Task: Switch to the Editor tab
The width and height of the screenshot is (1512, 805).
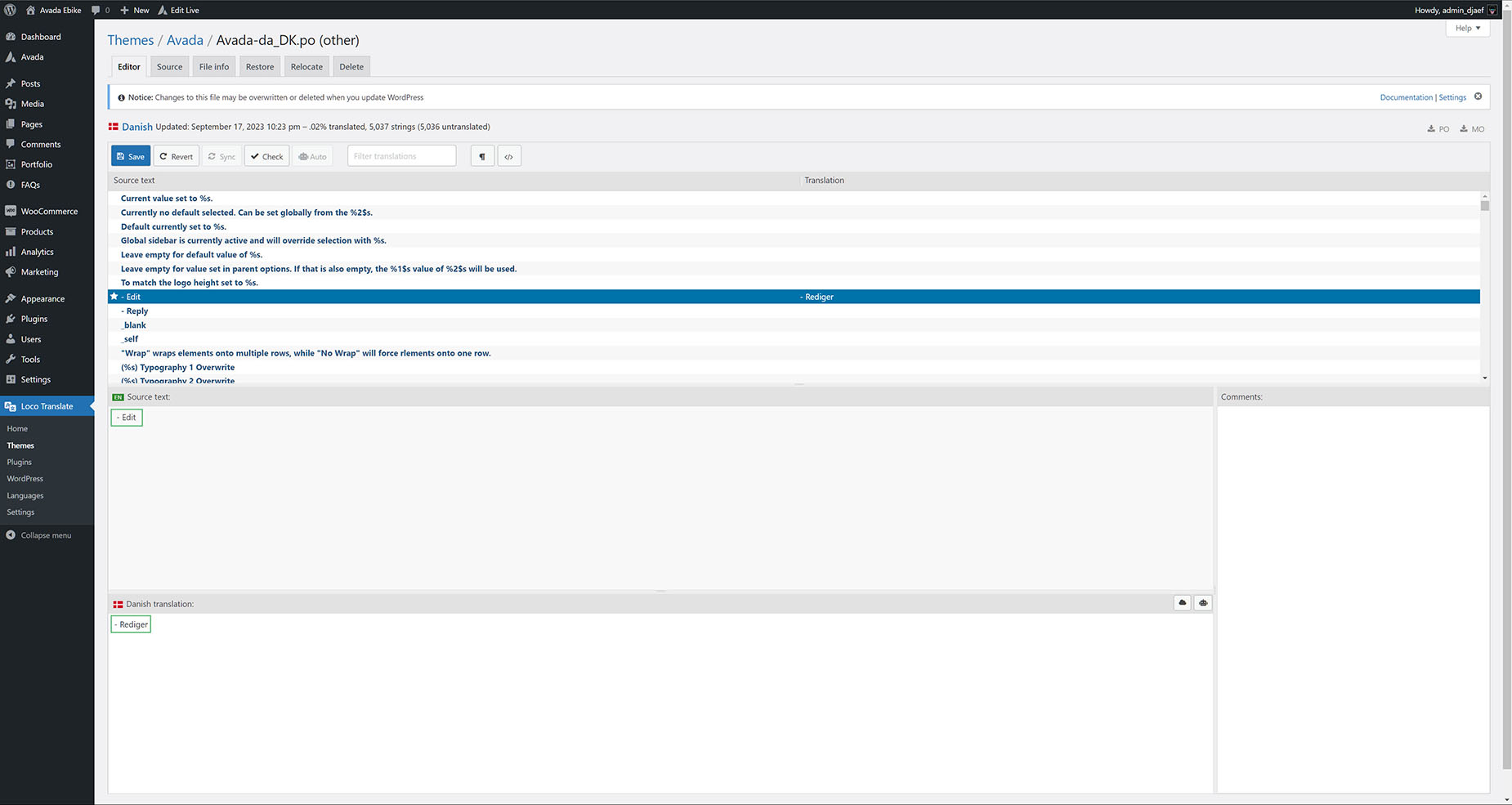Action: pyautogui.click(x=129, y=67)
